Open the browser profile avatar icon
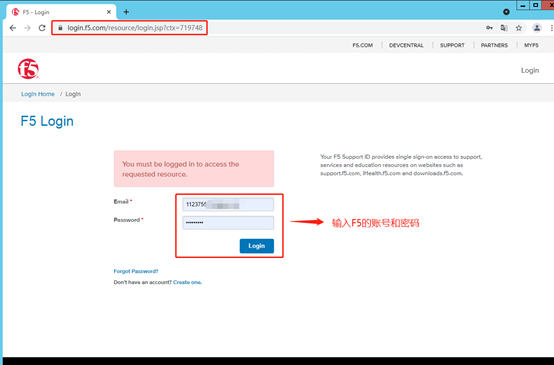 [537, 28]
